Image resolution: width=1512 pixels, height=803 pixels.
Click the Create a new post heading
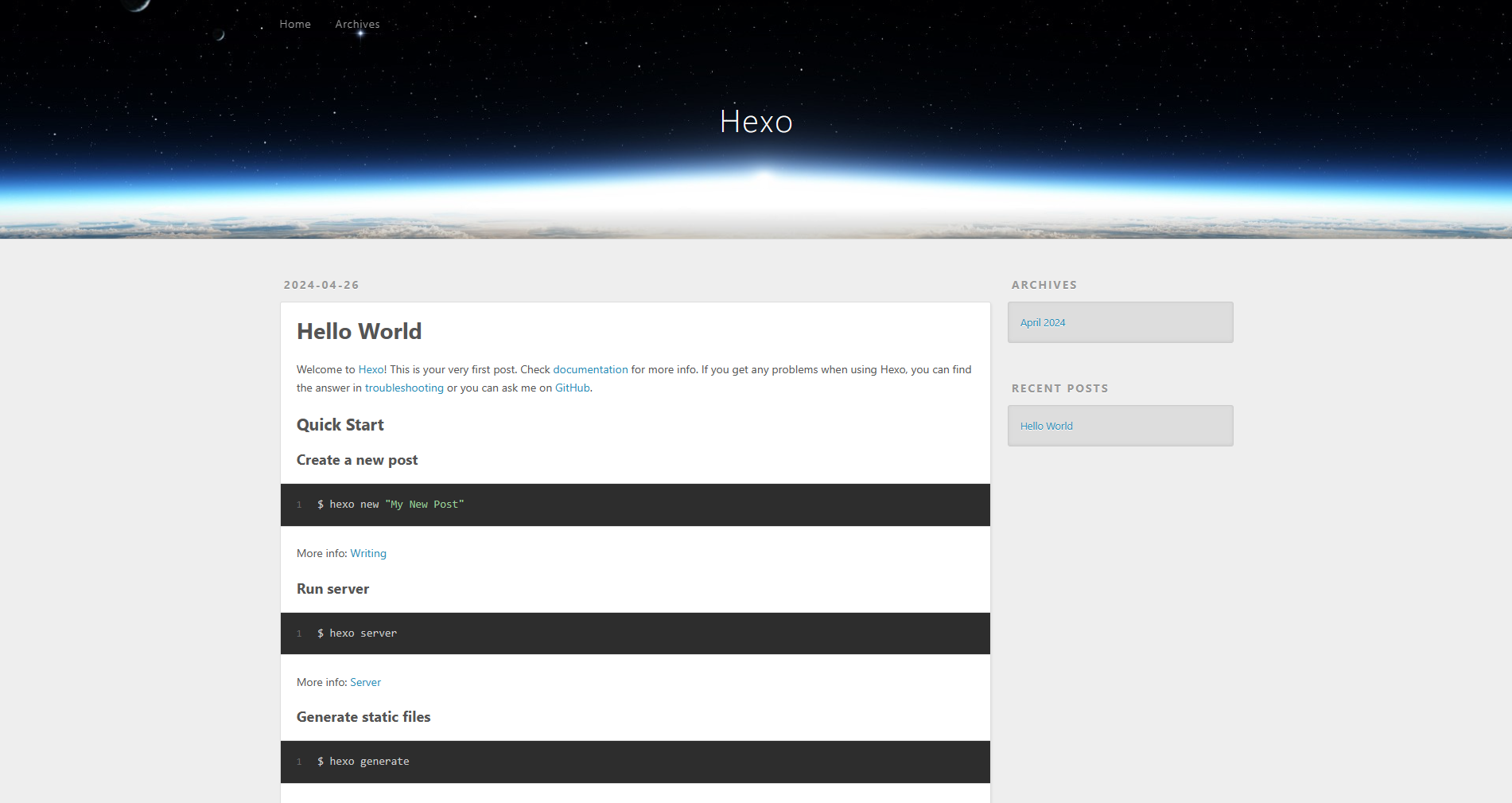357,460
